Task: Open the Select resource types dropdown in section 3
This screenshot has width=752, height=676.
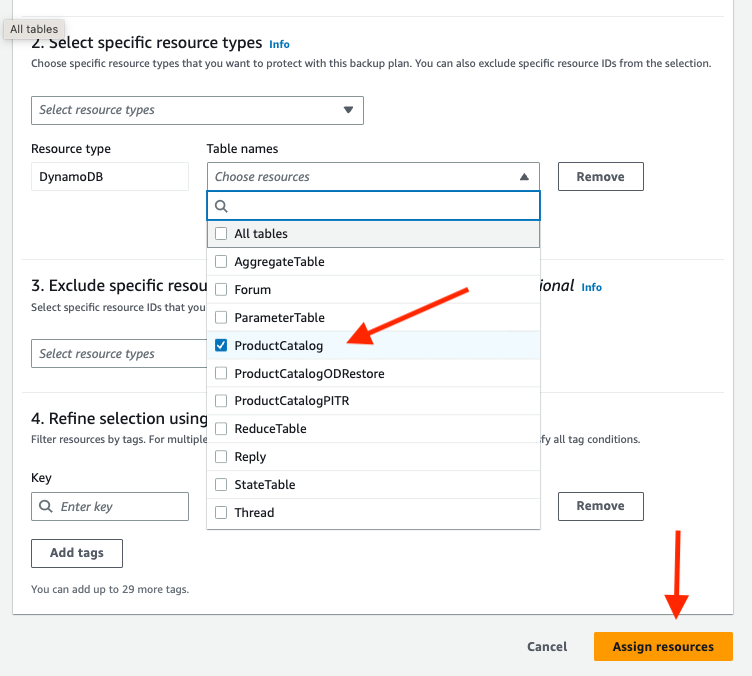Action: (119, 354)
